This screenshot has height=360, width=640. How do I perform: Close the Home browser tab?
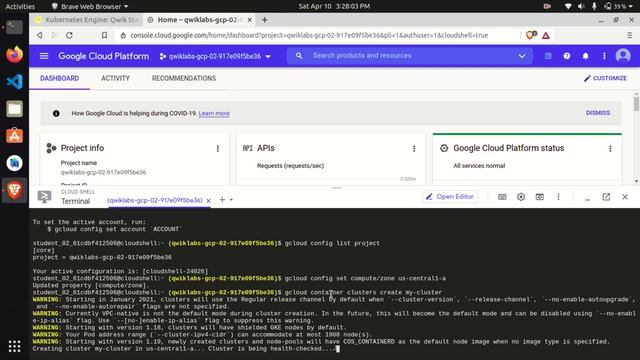tap(249, 20)
